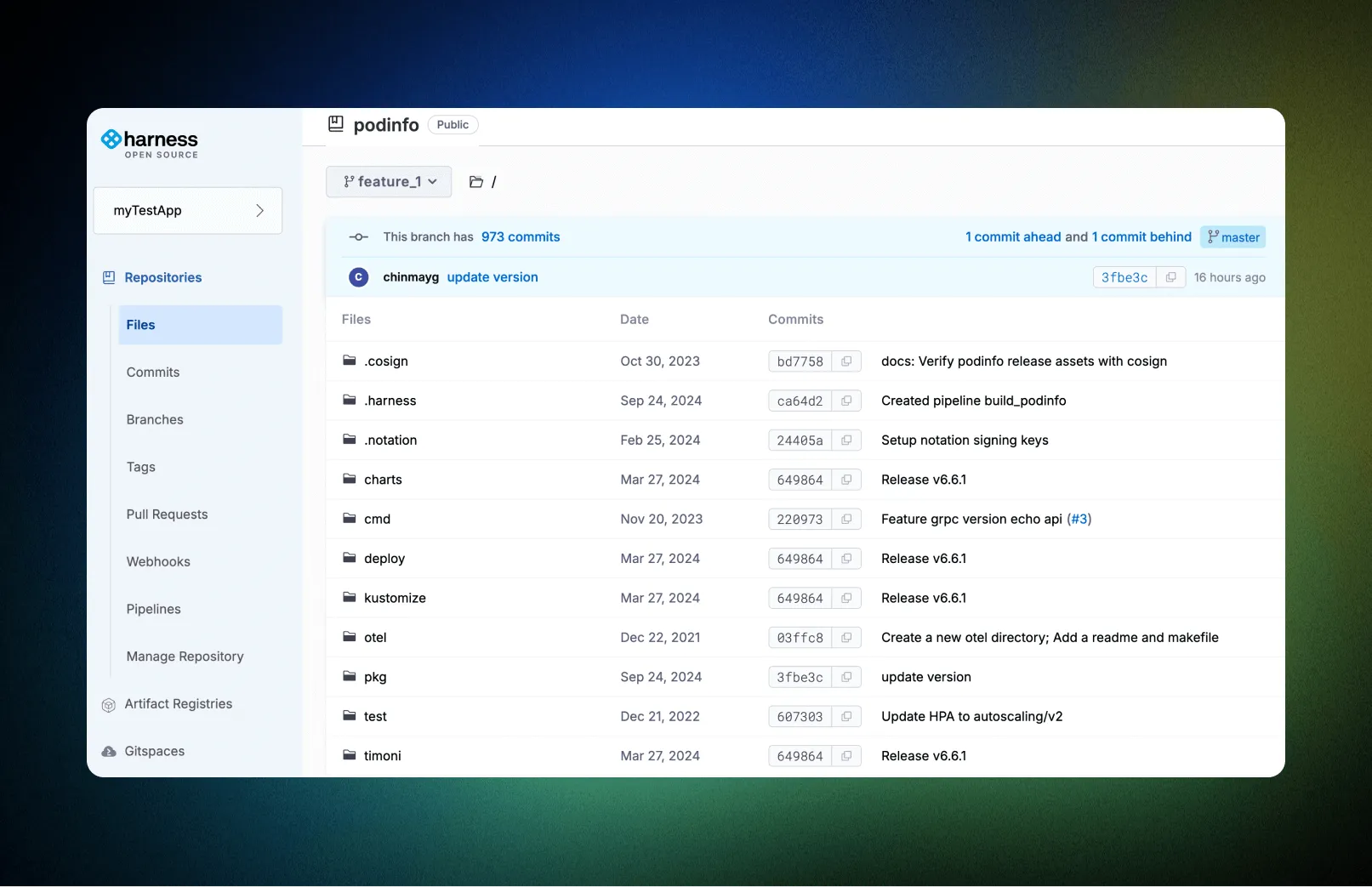Viewport: 1372px width, 887px height.
Task: Open the deploy folder
Action: tap(384, 559)
